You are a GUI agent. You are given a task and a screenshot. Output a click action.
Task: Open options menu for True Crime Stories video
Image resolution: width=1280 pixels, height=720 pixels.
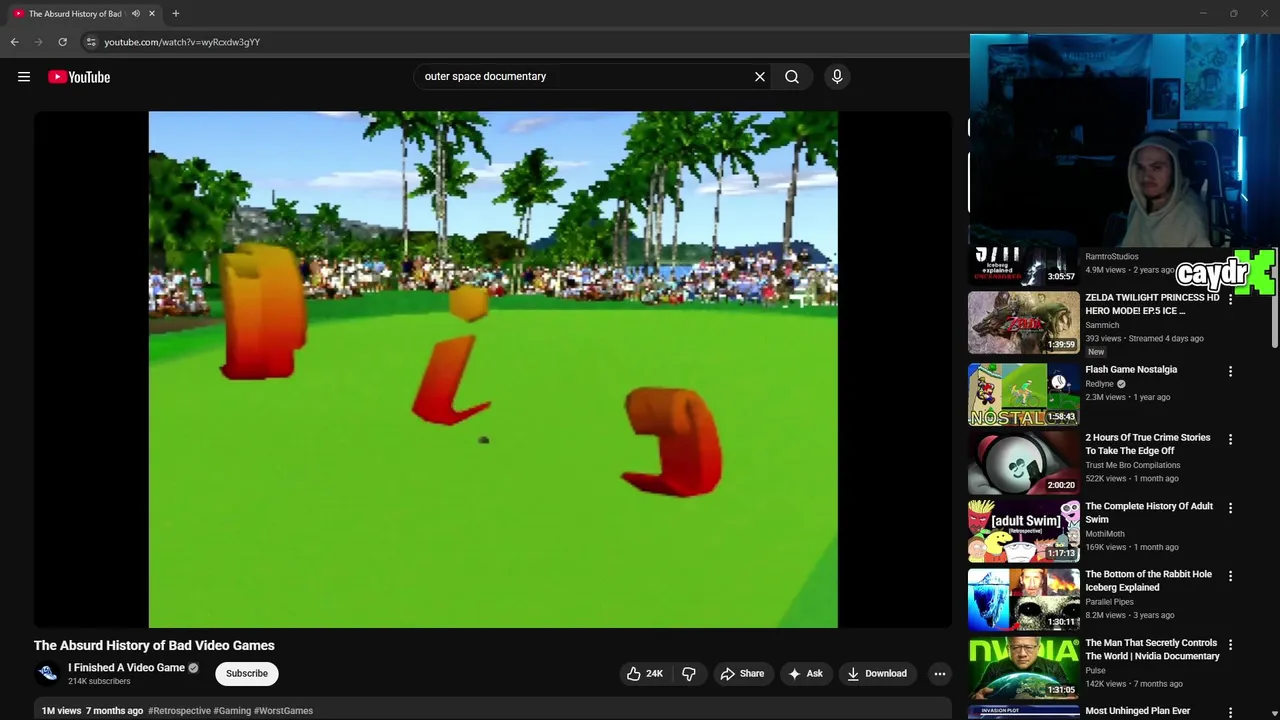[x=1230, y=439]
